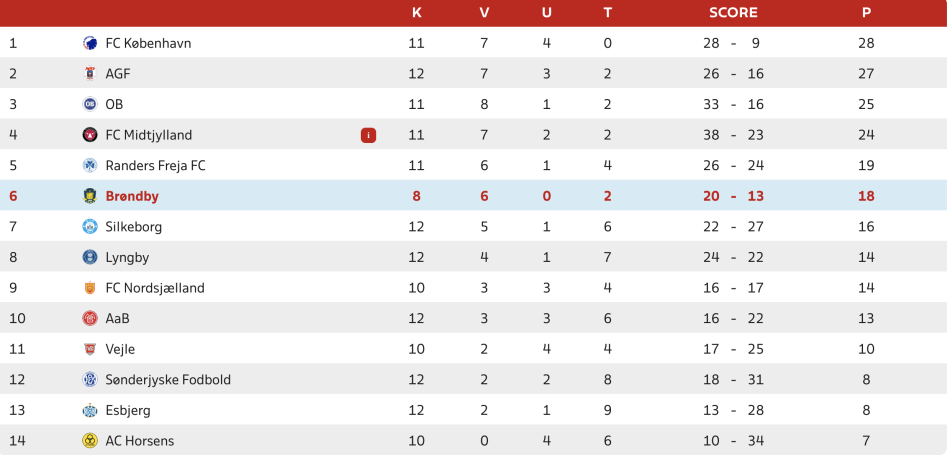The image size is (950, 455).
Task: Click the AC Horsens yellow crest
Action: pyautogui.click(x=90, y=441)
